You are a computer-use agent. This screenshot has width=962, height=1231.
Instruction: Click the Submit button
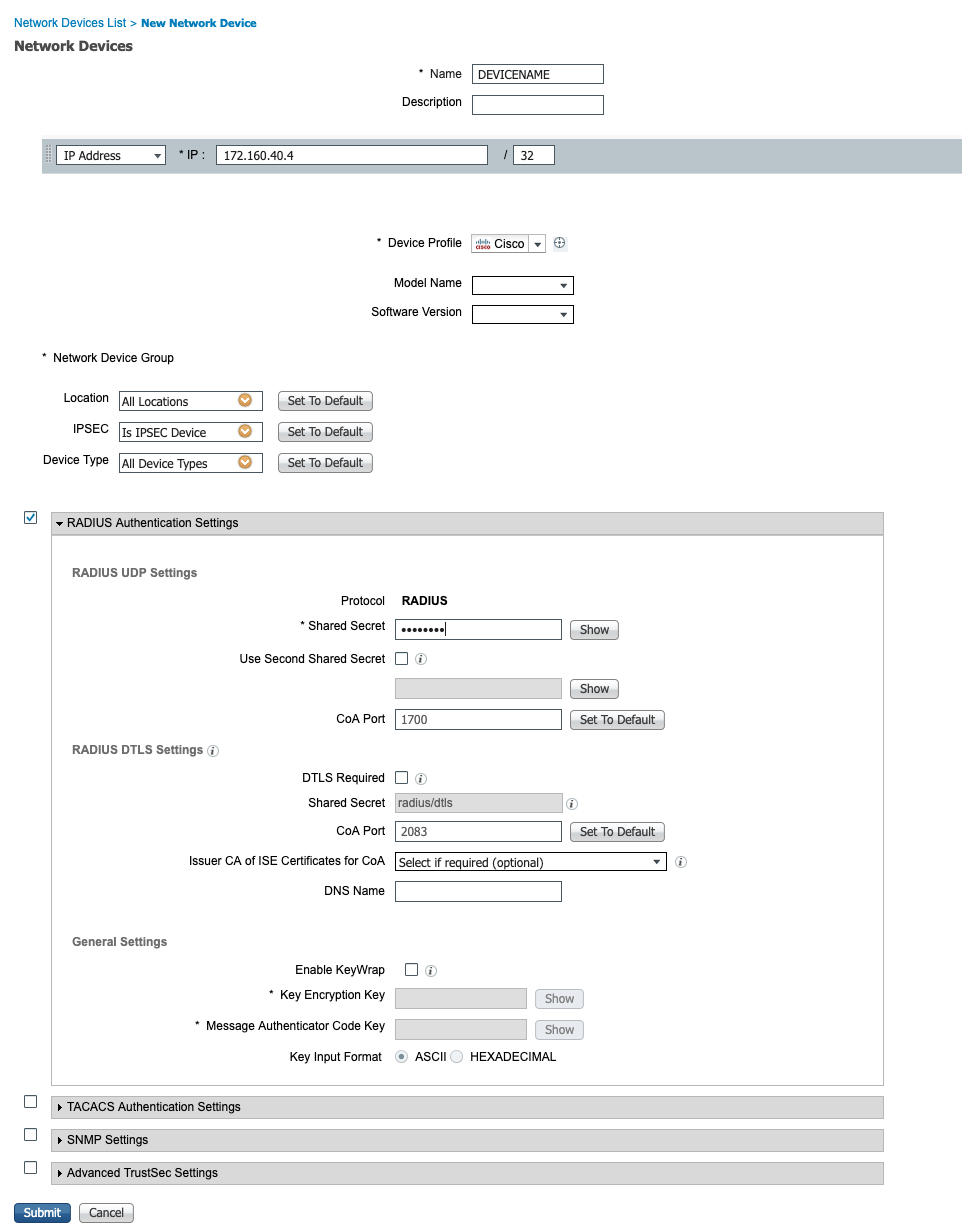(42, 1212)
